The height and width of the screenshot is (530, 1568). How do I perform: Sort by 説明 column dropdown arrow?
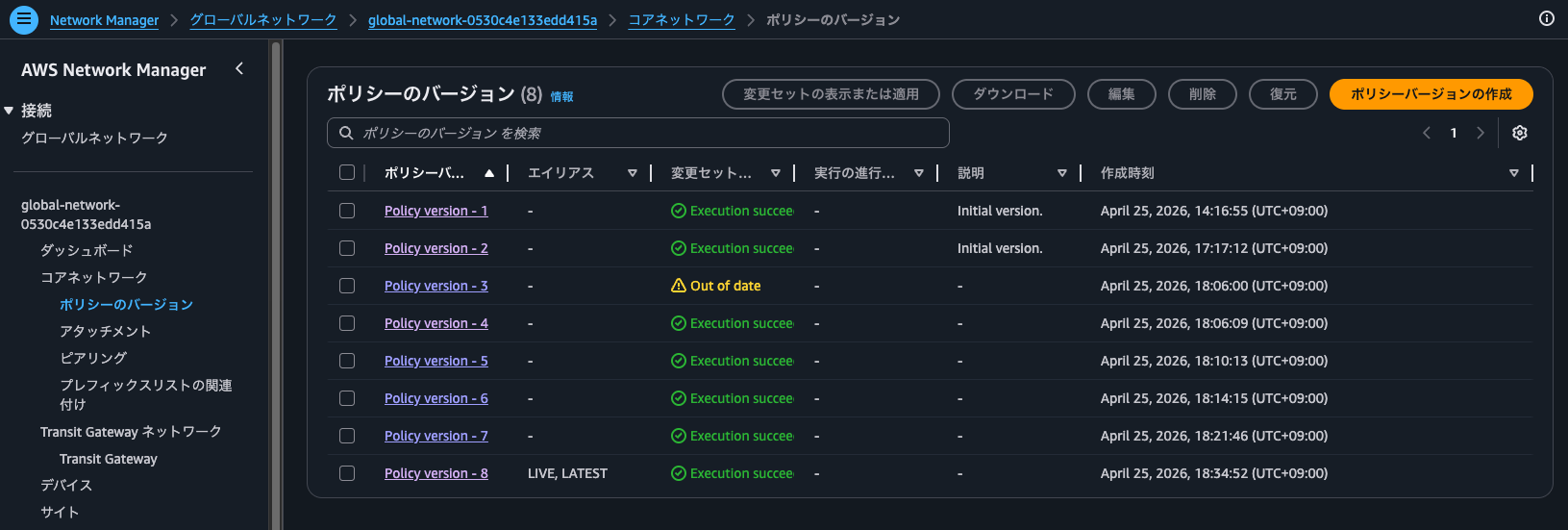pyautogui.click(x=1062, y=173)
